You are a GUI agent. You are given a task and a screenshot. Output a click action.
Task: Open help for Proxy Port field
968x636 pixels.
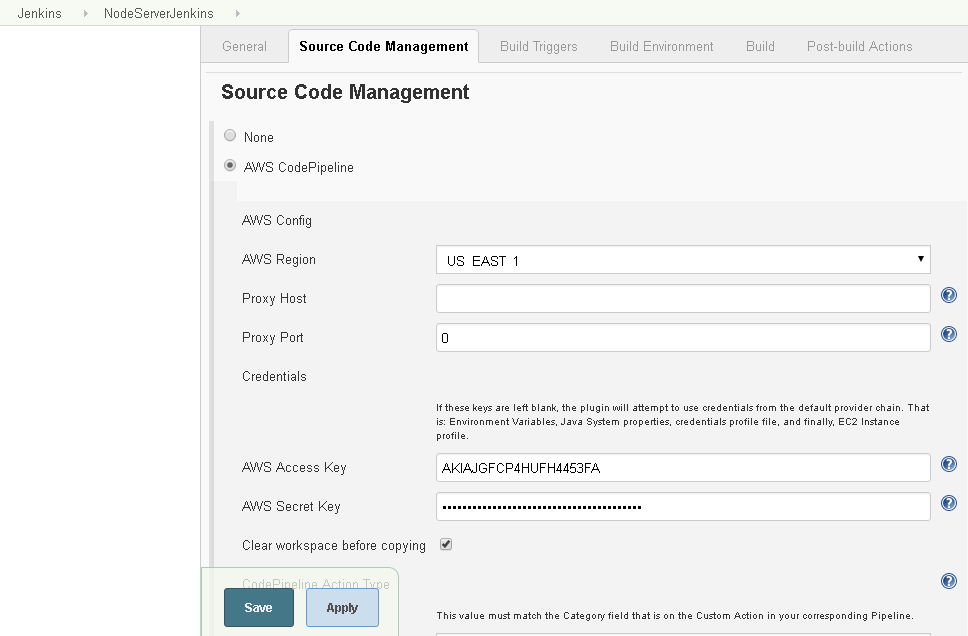(x=949, y=334)
